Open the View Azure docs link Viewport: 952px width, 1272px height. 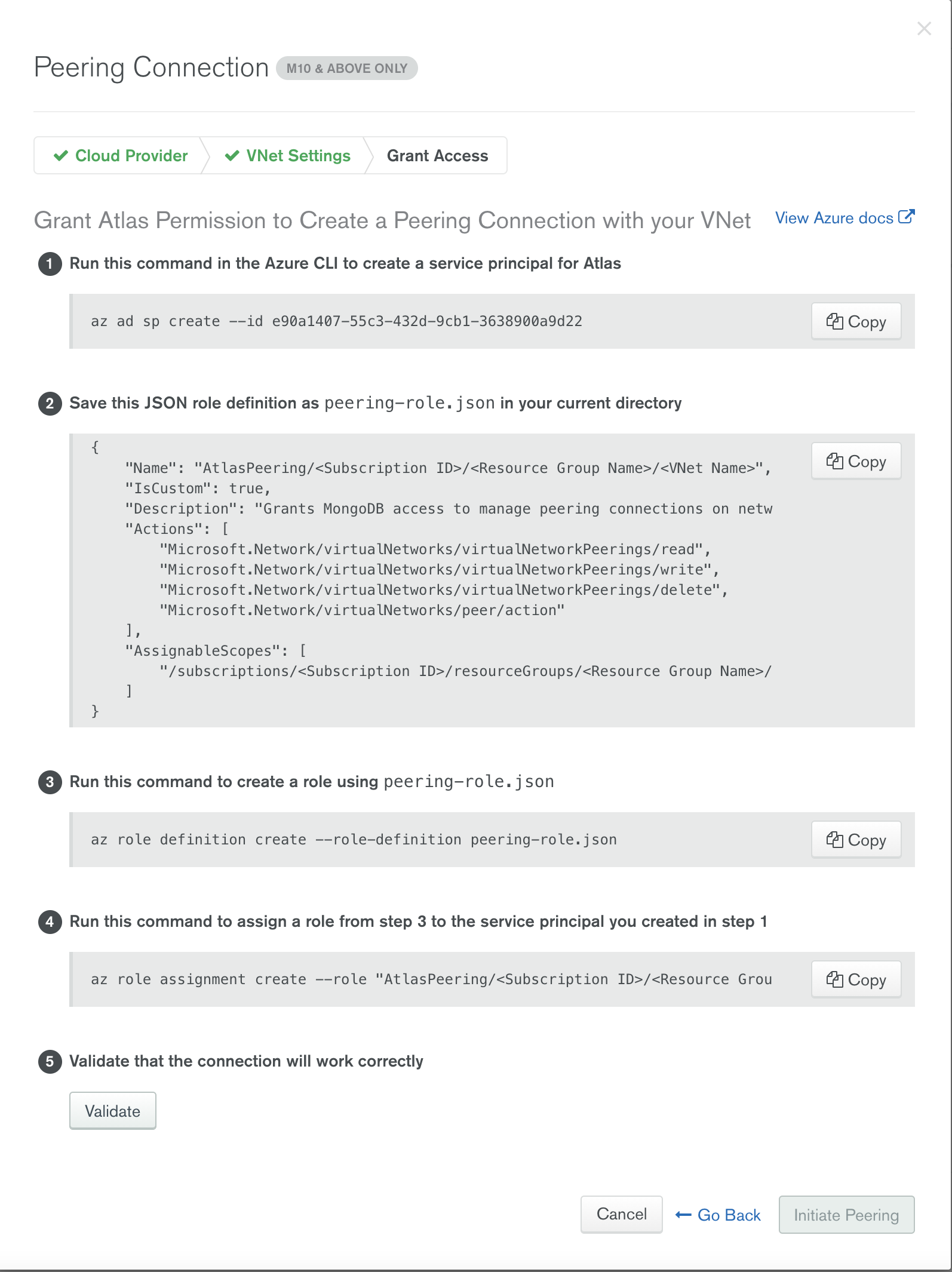(834, 218)
